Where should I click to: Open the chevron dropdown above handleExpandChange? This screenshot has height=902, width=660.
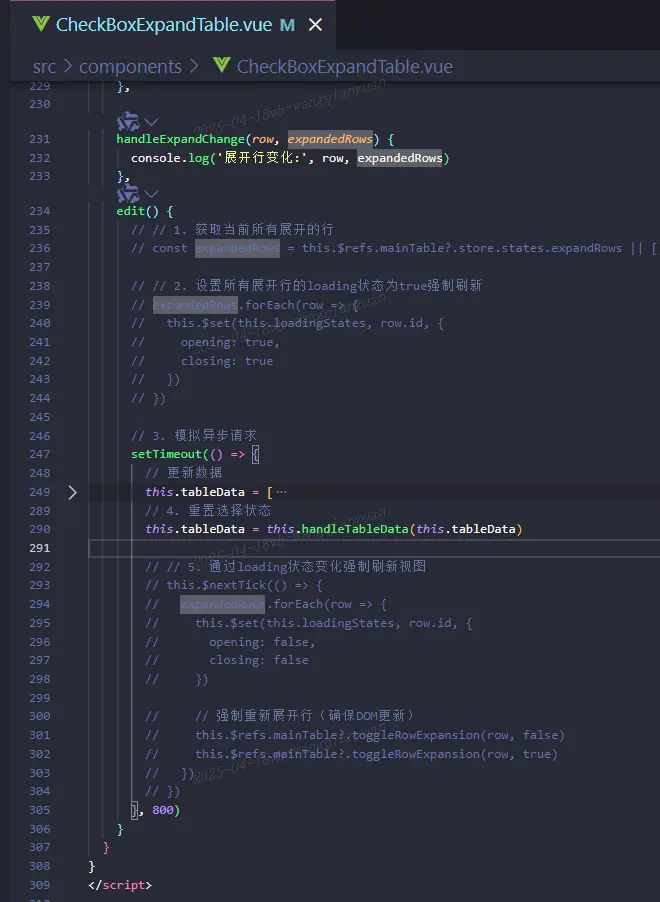(x=151, y=122)
